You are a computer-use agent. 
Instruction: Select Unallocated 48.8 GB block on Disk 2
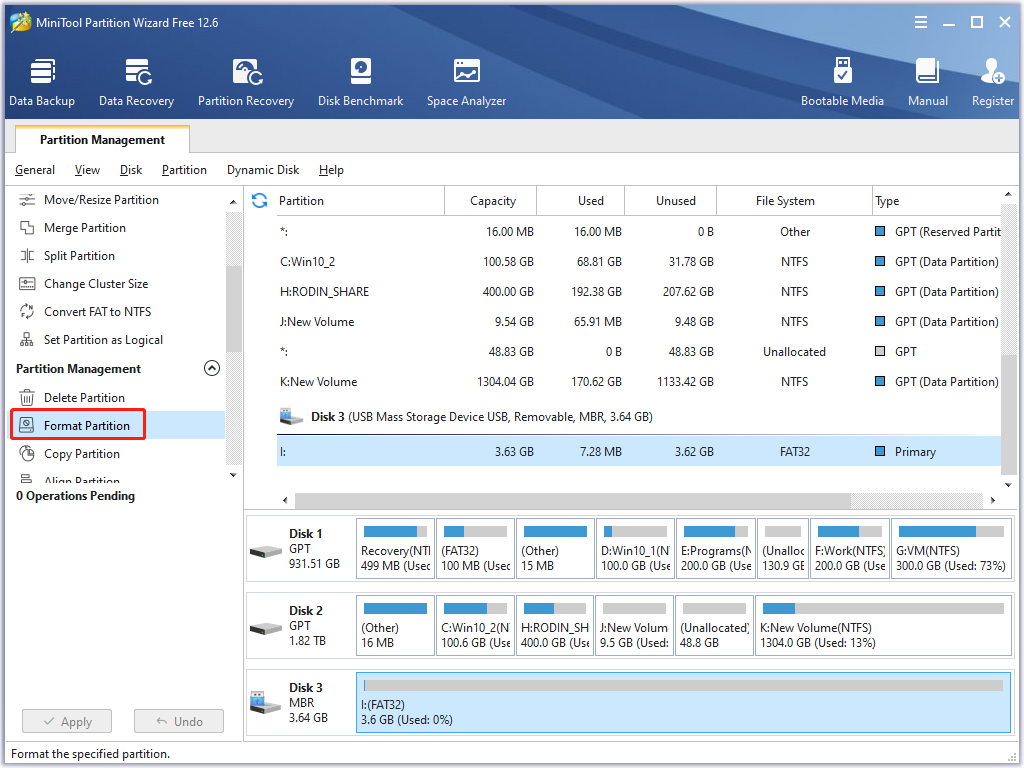tap(714, 626)
